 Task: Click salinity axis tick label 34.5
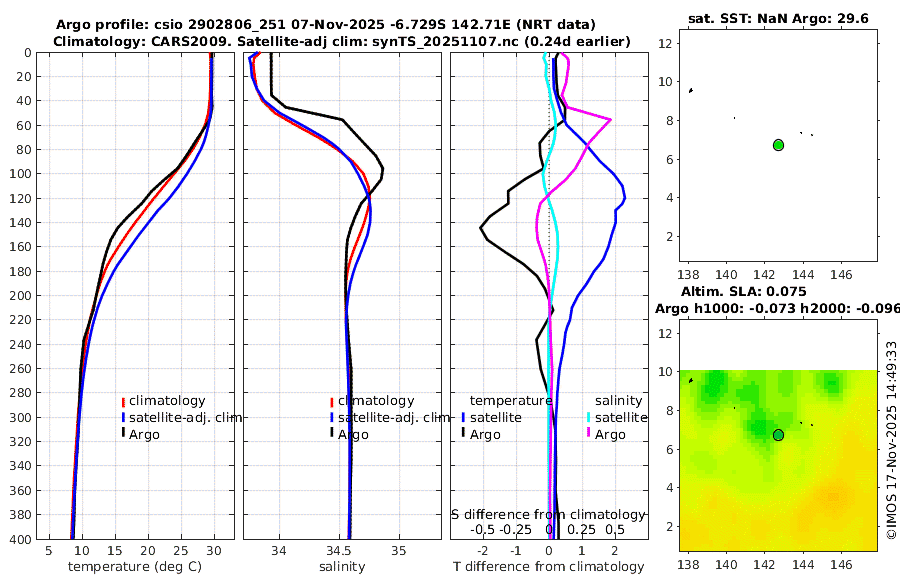[339, 551]
